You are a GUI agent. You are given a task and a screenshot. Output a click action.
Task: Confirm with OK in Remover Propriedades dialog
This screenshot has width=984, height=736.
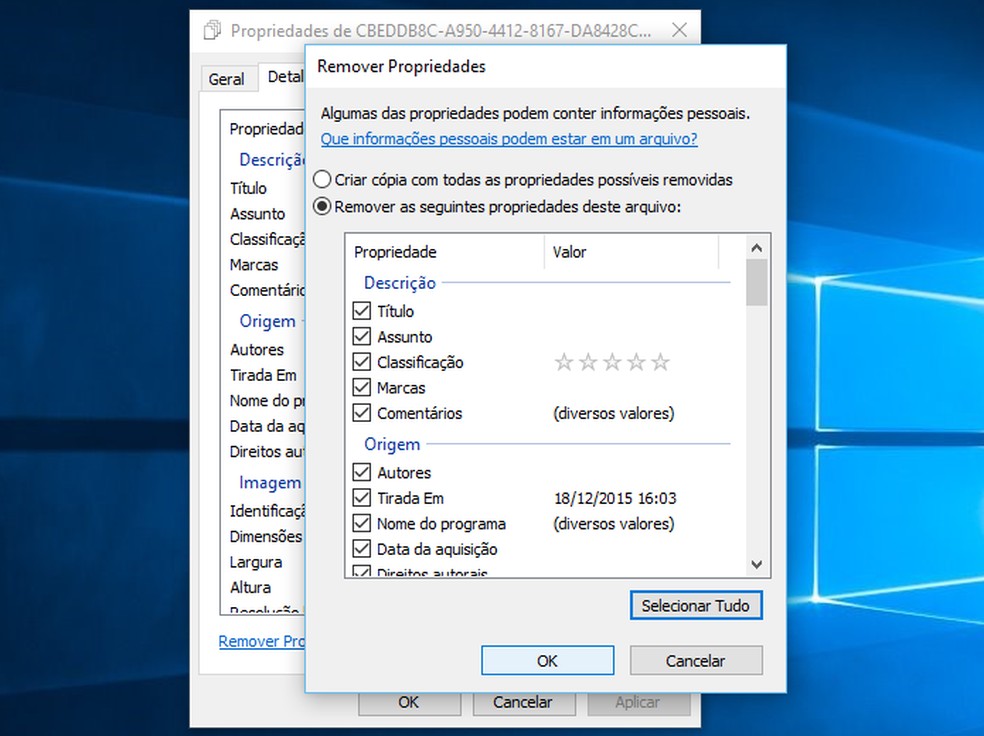pos(547,661)
